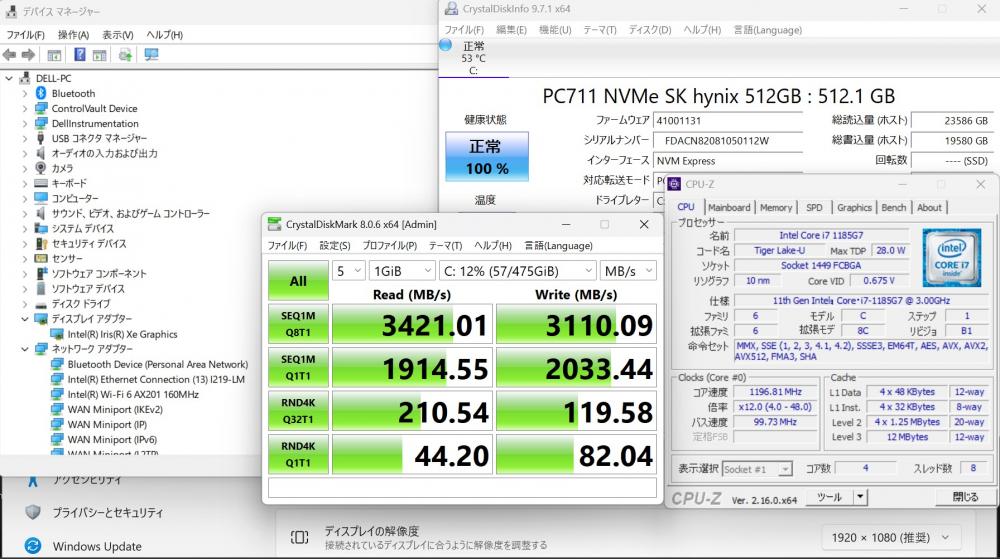The width and height of the screenshot is (1000, 559).
Task: Switch to the Mainboard tab in CPU-Z
Action: tap(729, 207)
